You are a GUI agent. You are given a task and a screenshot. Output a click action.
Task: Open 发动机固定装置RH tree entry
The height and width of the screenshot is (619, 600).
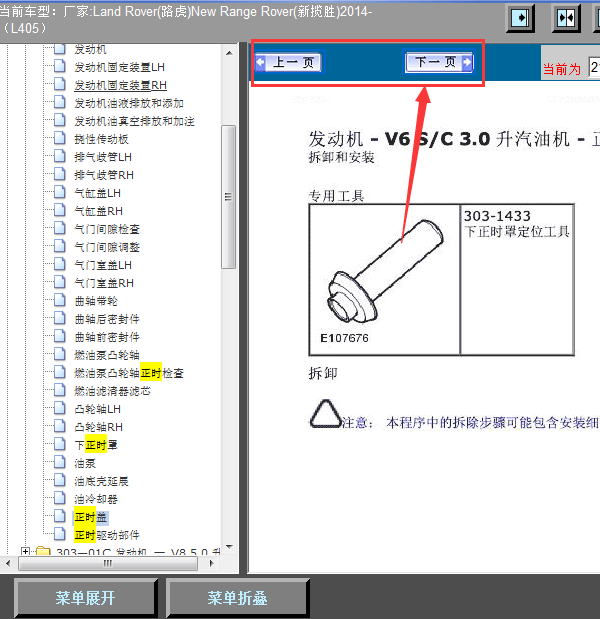(x=120, y=85)
